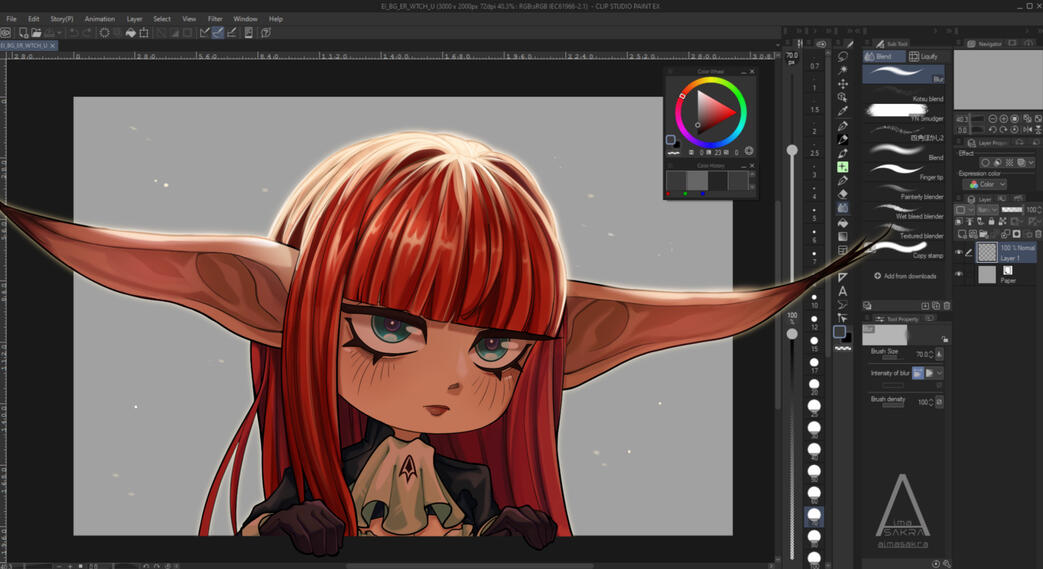Viewport: 1043px width, 569px height.
Task: Click the Scale/Rotate transform icon in command bar
Action: (144, 32)
